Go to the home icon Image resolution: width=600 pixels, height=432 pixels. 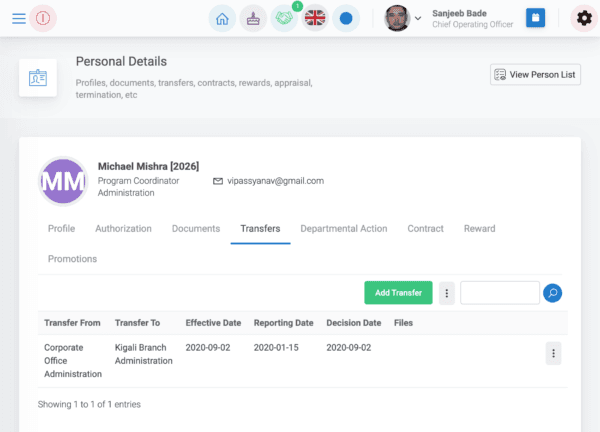(222, 18)
